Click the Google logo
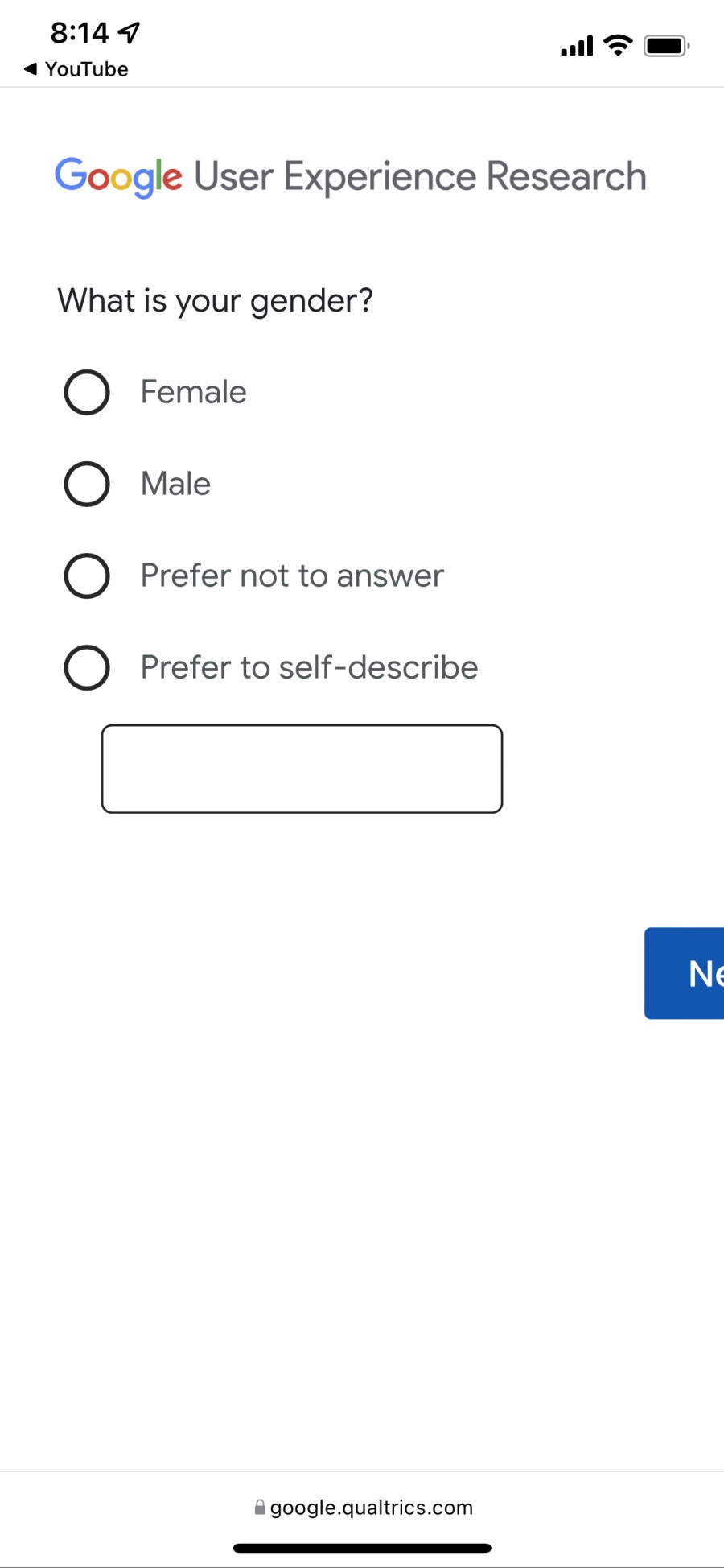Viewport: 724px width, 1568px height. coord(118,177)
